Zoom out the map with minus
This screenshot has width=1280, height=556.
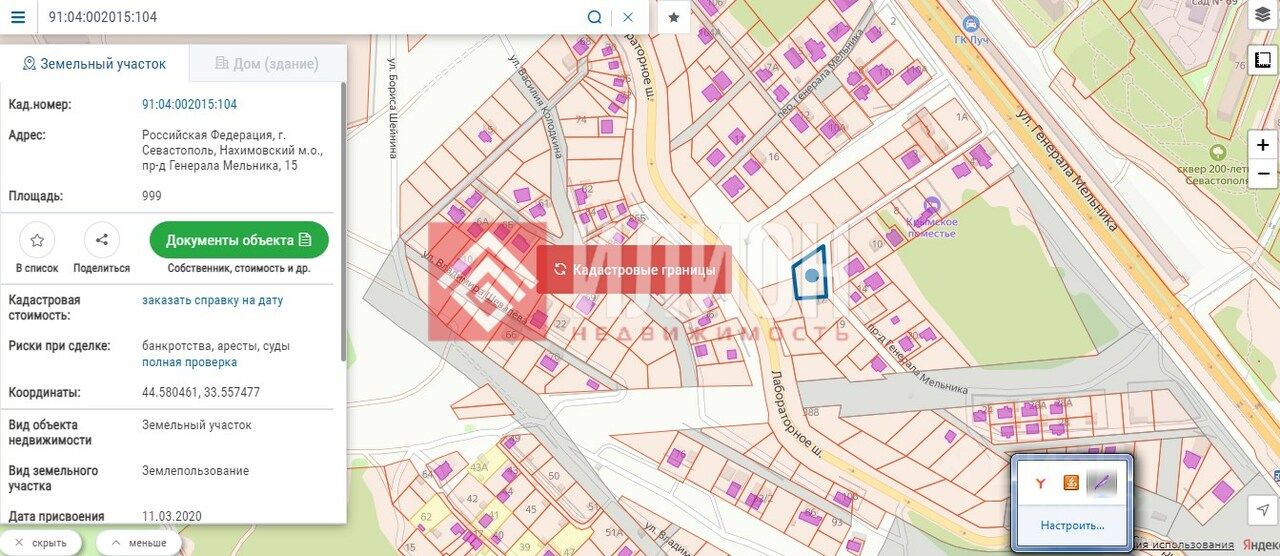click(1263, 174)
